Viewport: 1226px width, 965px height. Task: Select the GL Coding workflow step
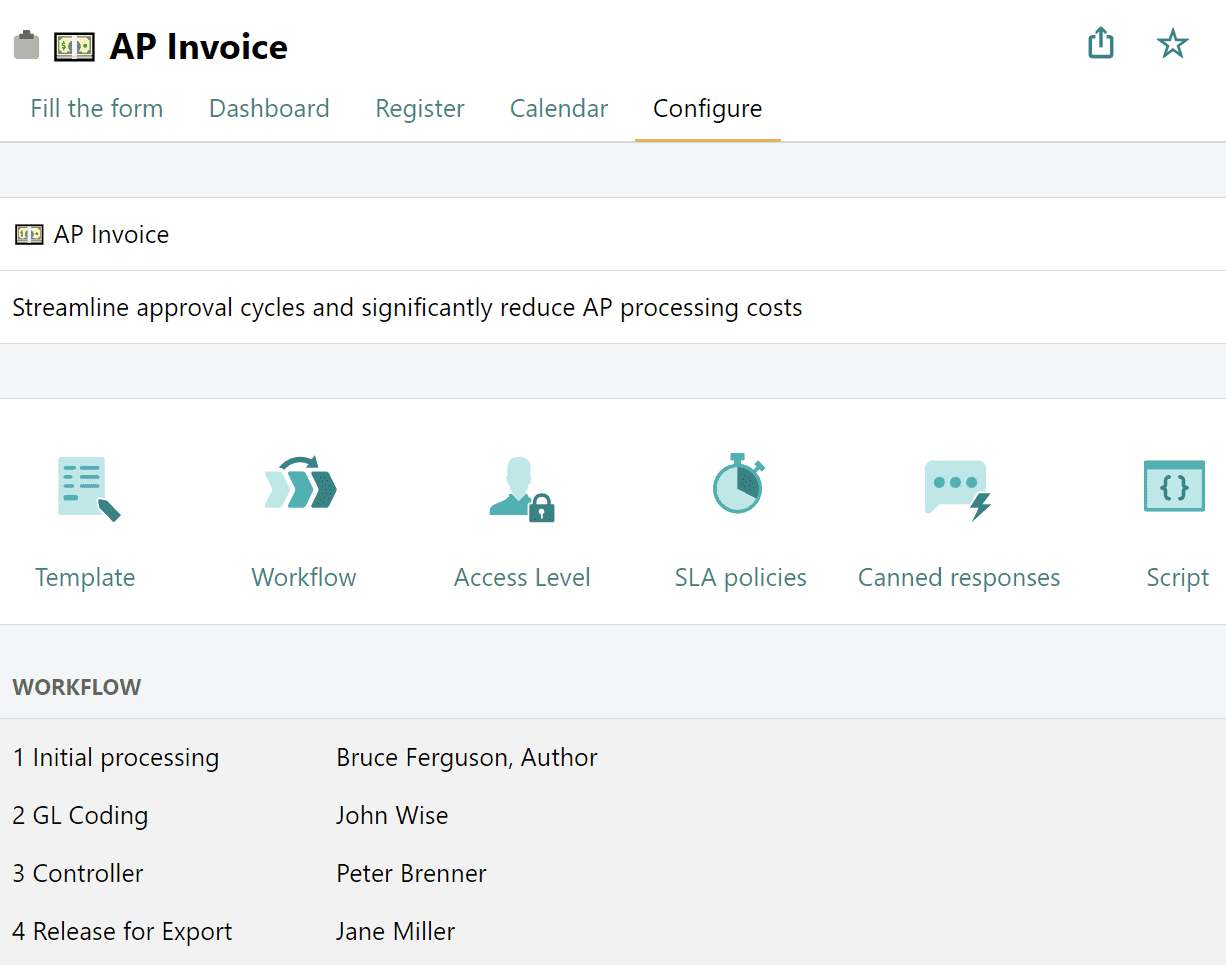click(x=80, y=815)
